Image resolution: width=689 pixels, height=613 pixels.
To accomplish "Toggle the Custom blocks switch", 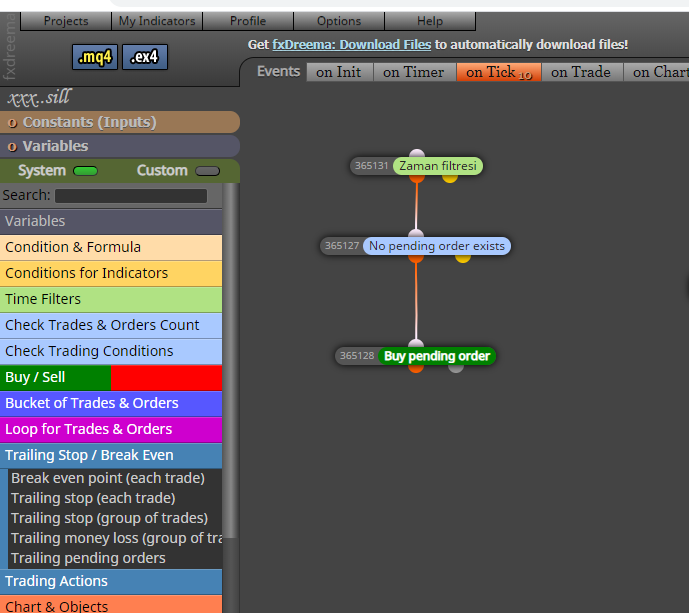I will point(207,171).
